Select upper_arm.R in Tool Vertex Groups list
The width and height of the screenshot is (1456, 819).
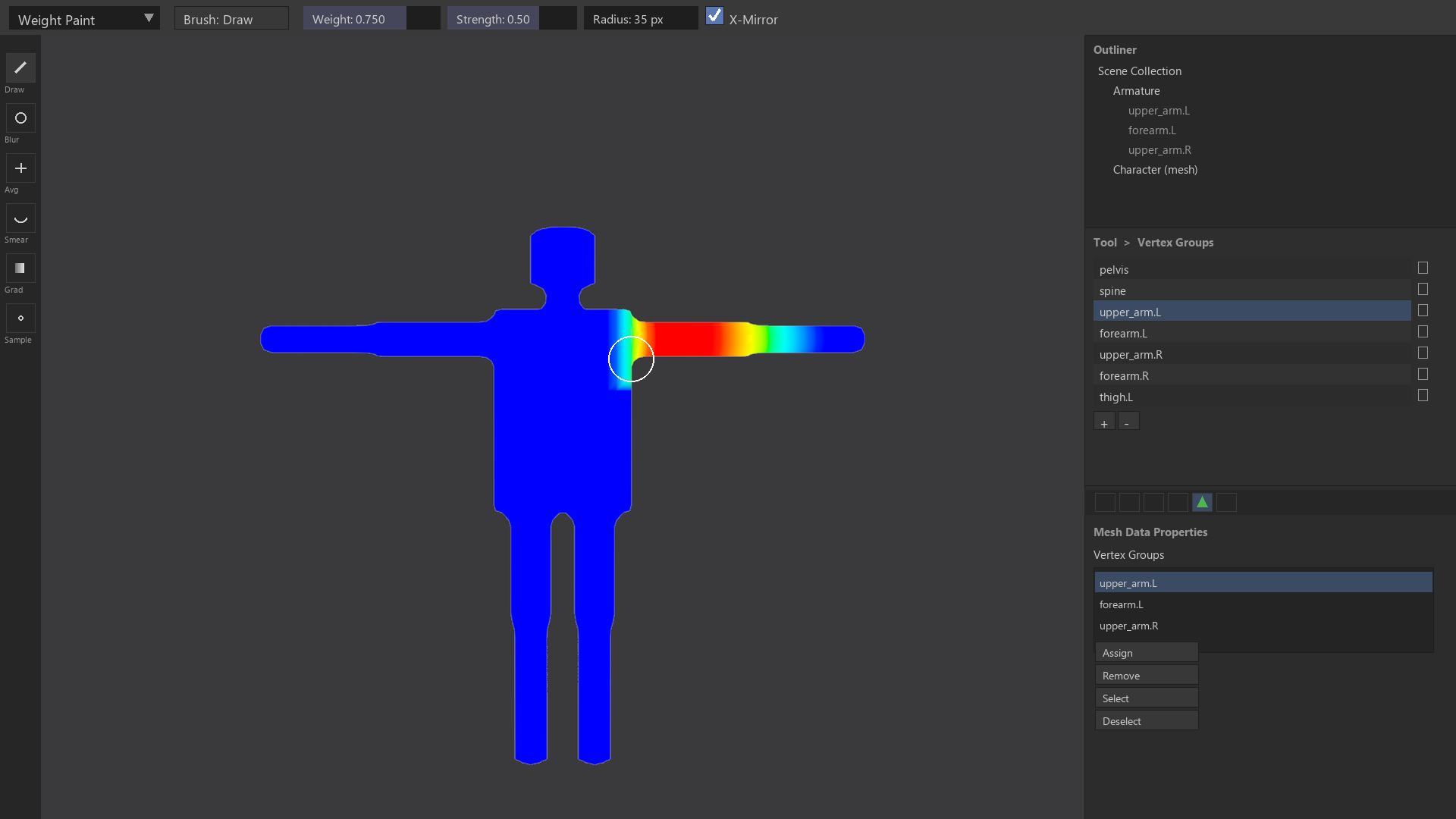click(1252, 354)
